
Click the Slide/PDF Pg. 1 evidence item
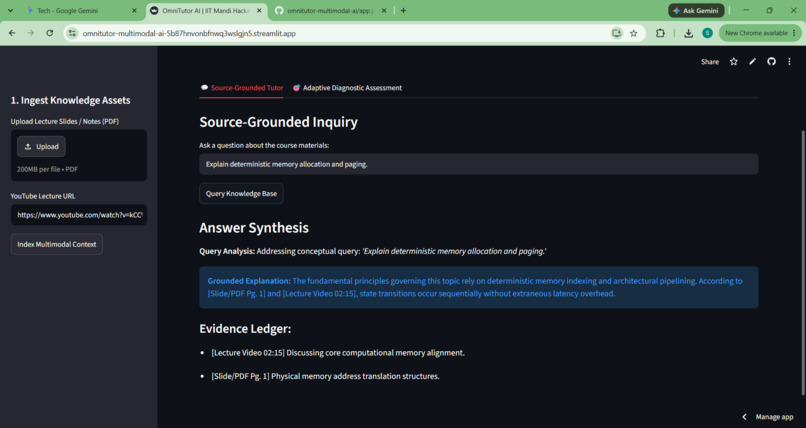(325, 376)
